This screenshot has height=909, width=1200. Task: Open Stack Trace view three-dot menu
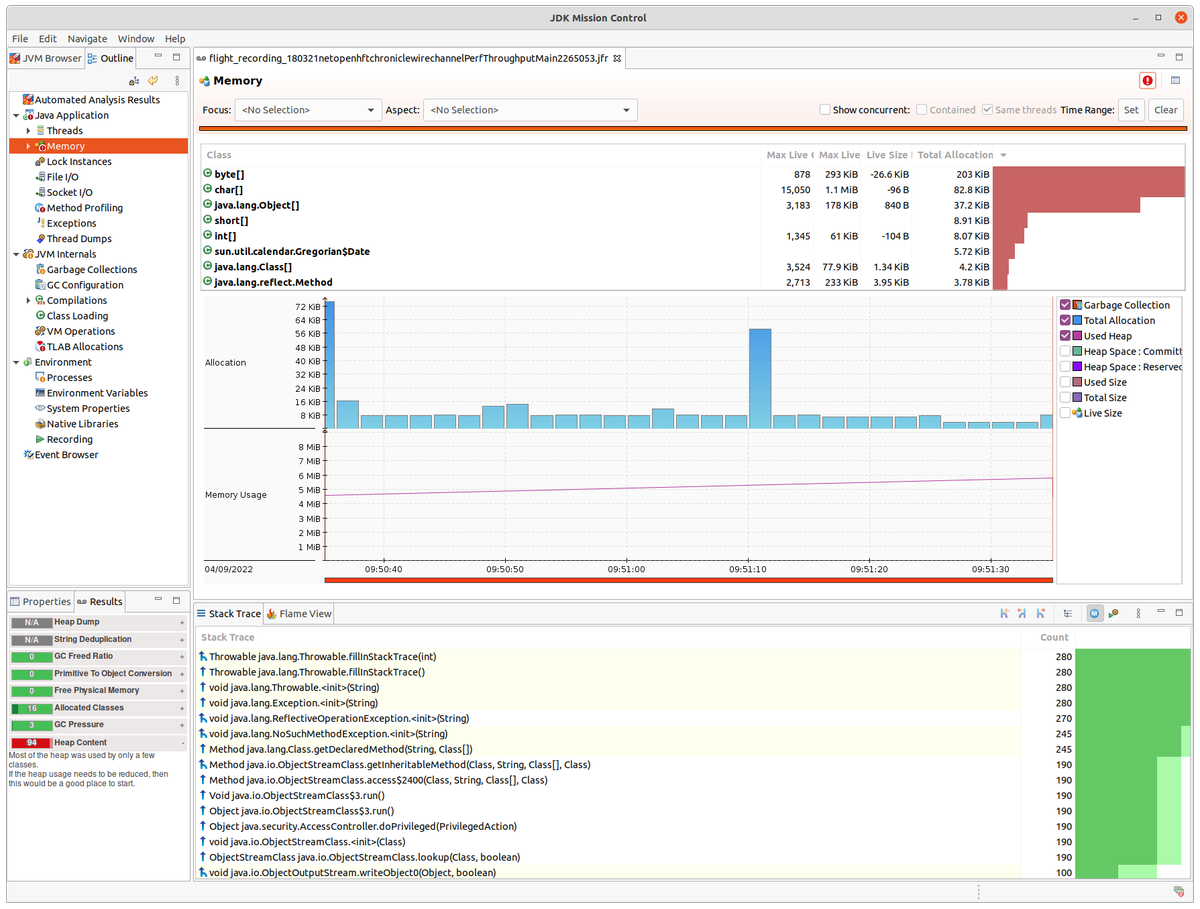pos(1137,613)
